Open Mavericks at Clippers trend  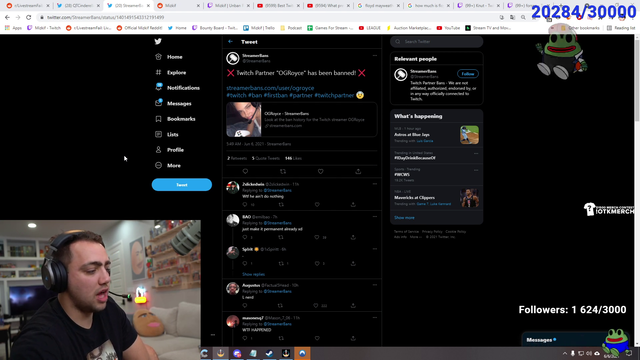coord(436,198)
